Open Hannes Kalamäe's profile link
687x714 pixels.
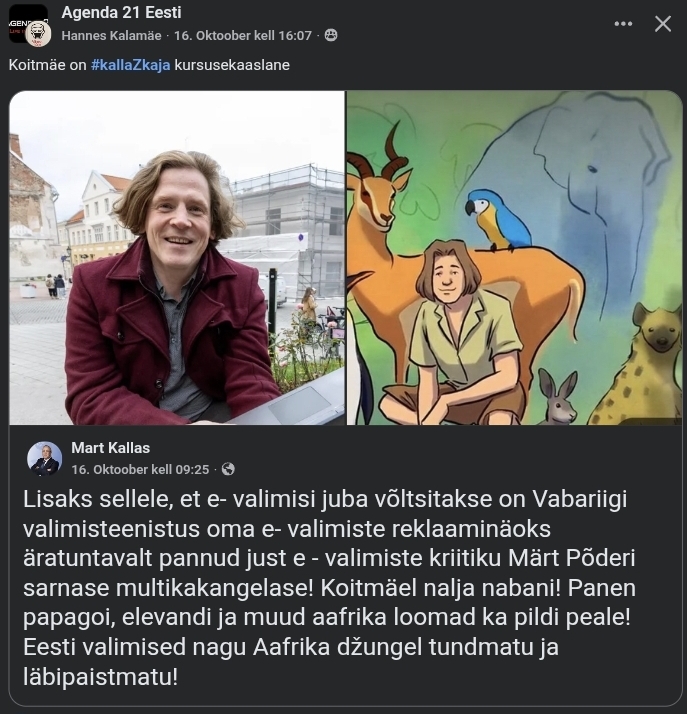point(113,35)
